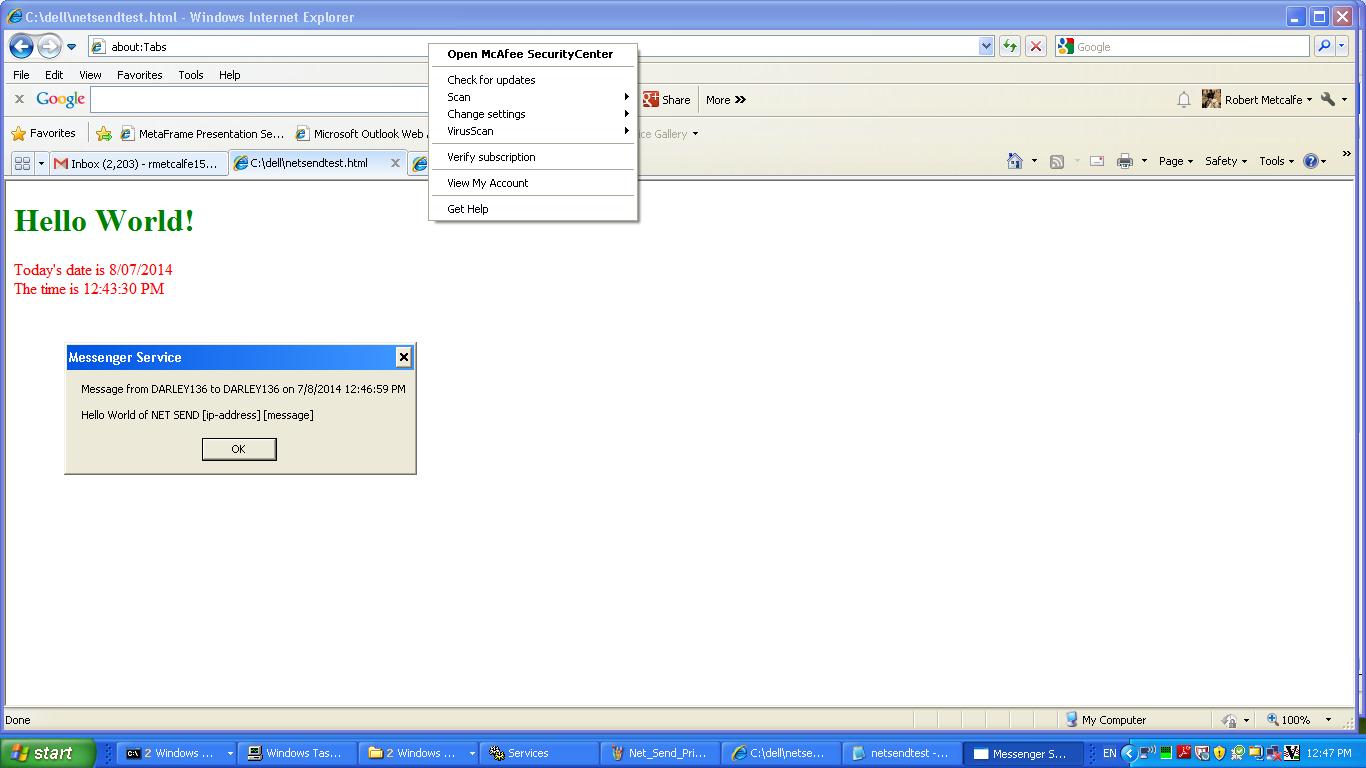Click OK in Messenger Service dialog
Screen dimensions: 1366x768
(x=239, y=450)
